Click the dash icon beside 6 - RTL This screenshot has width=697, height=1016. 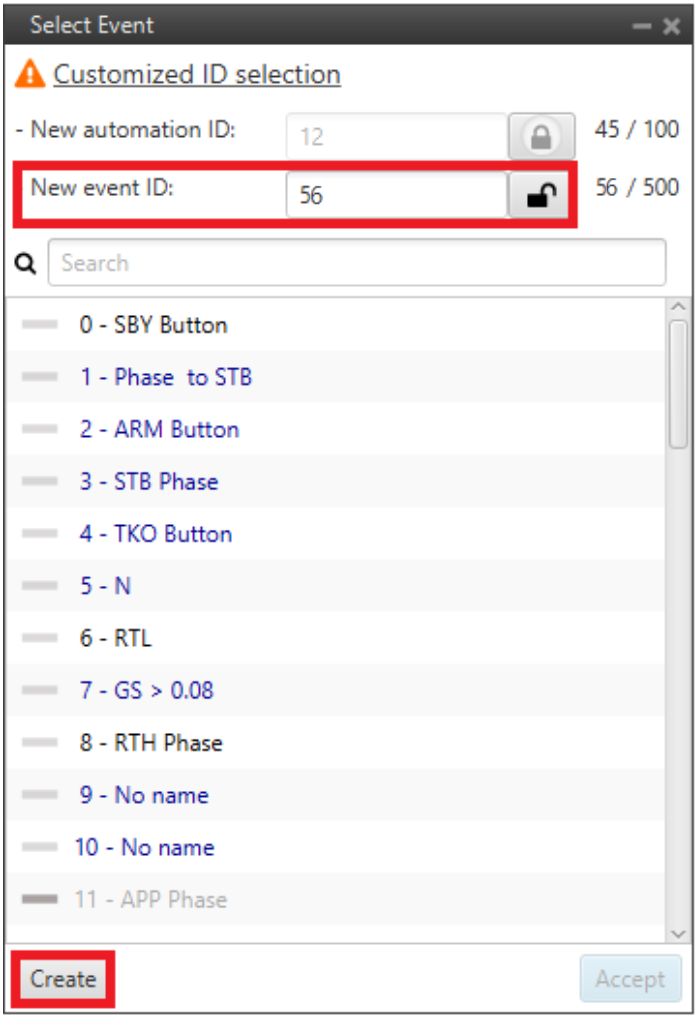point(40,638)
